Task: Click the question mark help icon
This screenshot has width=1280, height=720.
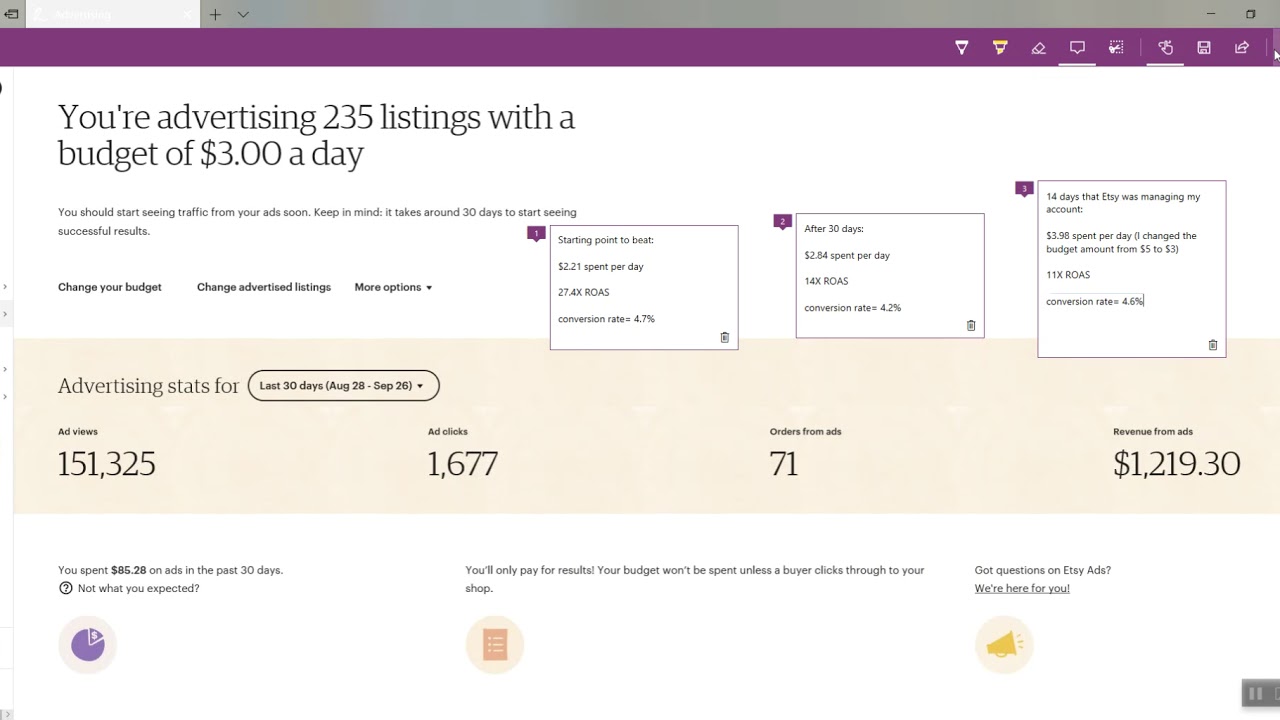Action: click(65, 588)
